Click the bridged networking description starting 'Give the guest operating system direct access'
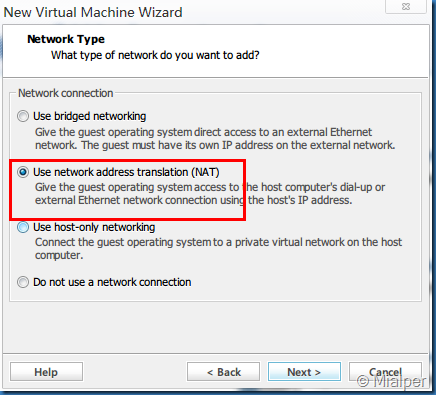 point(215,139)
